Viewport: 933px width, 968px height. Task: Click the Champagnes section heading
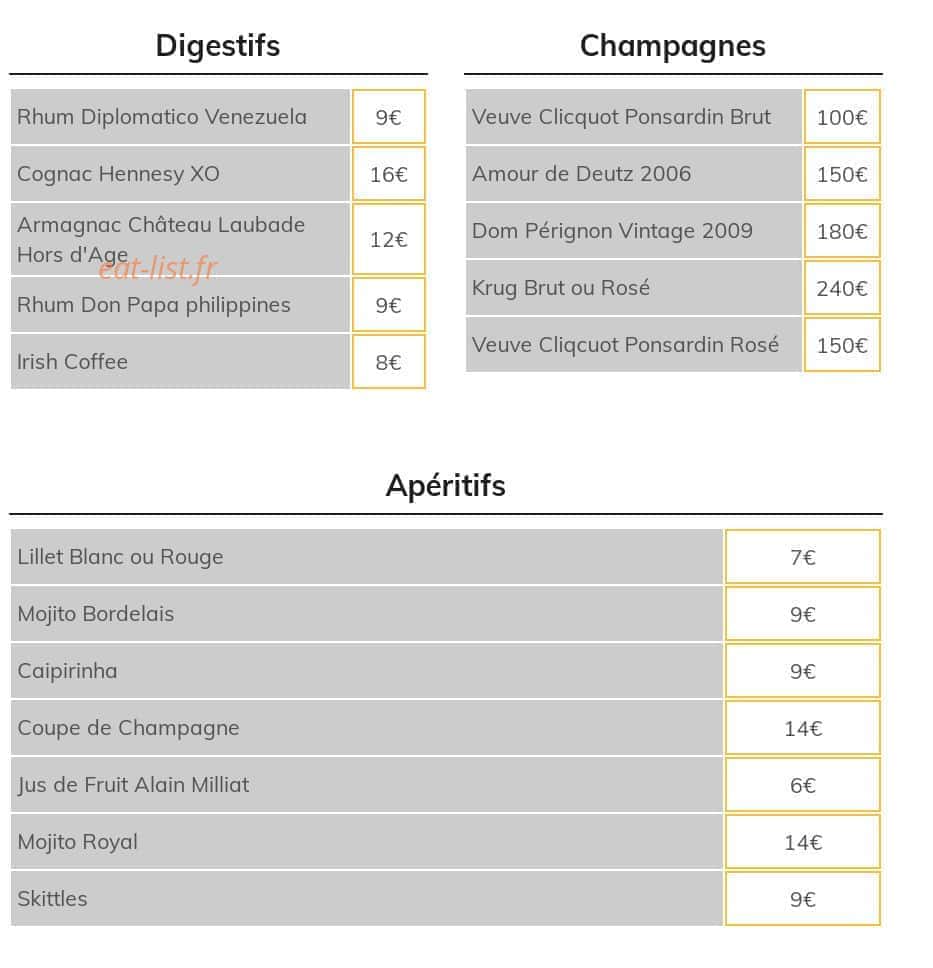(673, 46)
